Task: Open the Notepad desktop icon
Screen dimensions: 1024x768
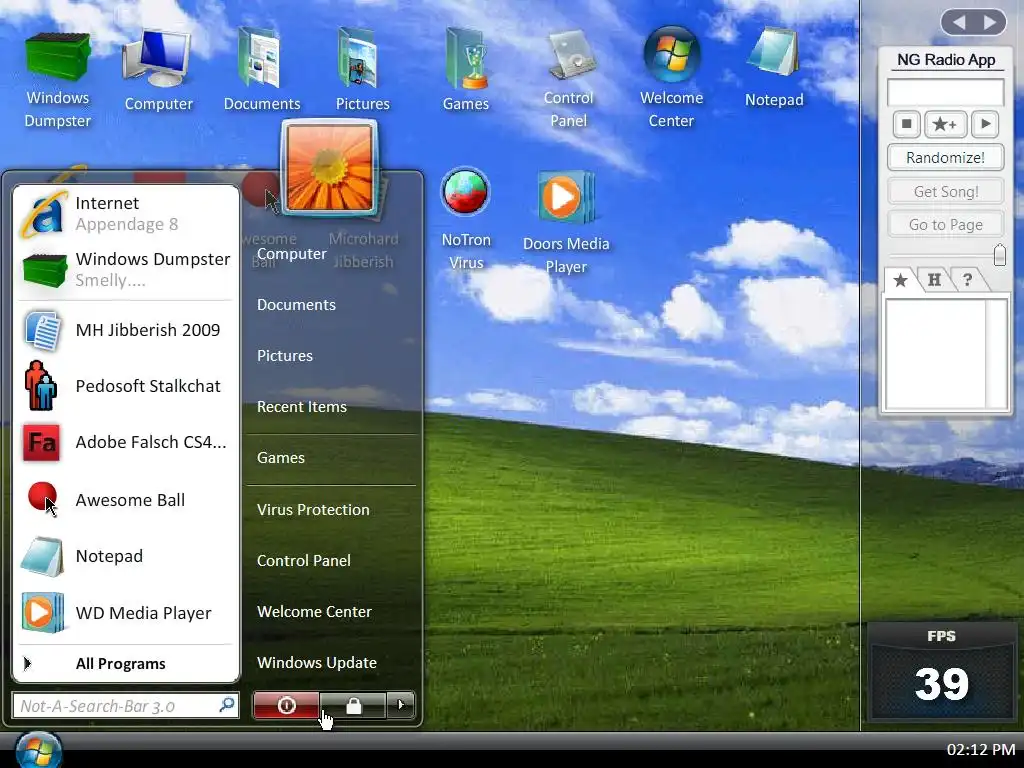Action: tap(774, 68)
